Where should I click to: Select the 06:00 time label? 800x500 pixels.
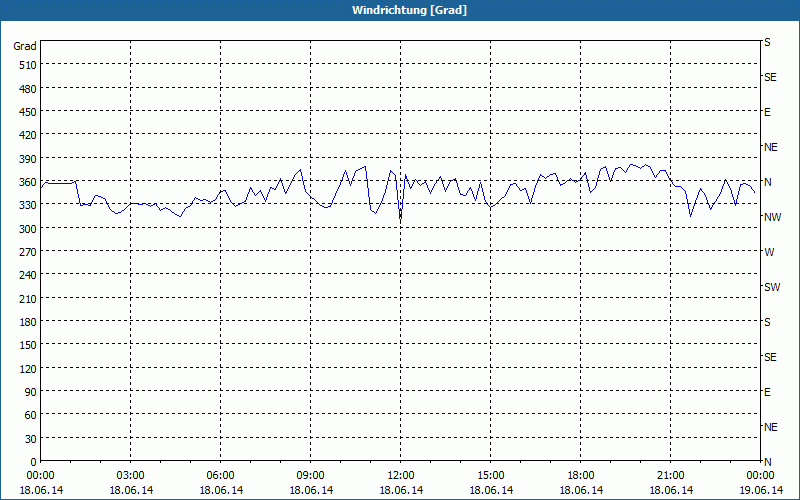[x=220, y=476]
